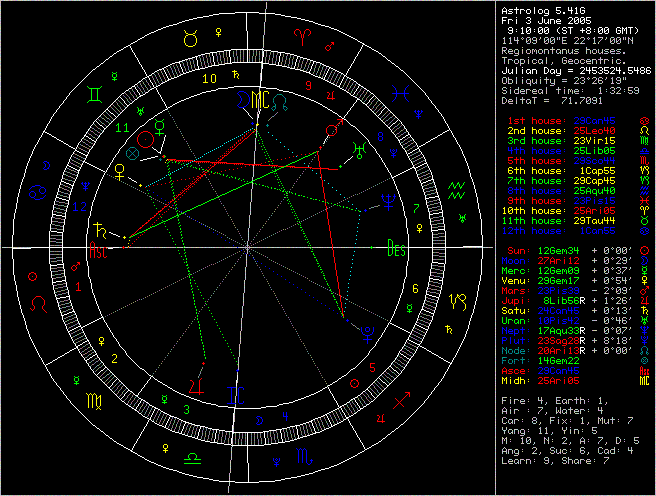
Task: Click the Sagittarius arrow glyph on the wheel
Action: (401, 401)
